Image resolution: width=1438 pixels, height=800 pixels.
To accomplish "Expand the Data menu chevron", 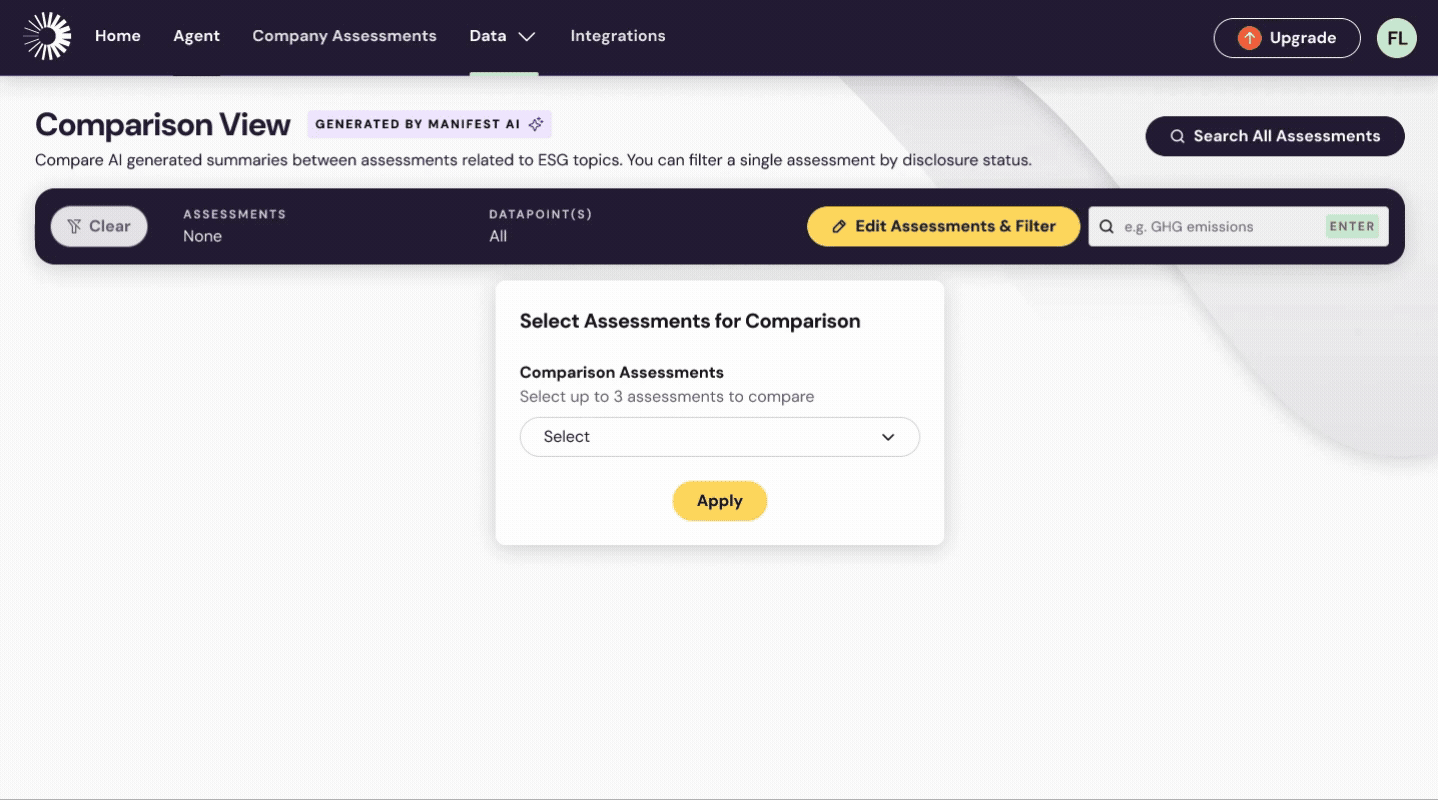I will point(527,37).
